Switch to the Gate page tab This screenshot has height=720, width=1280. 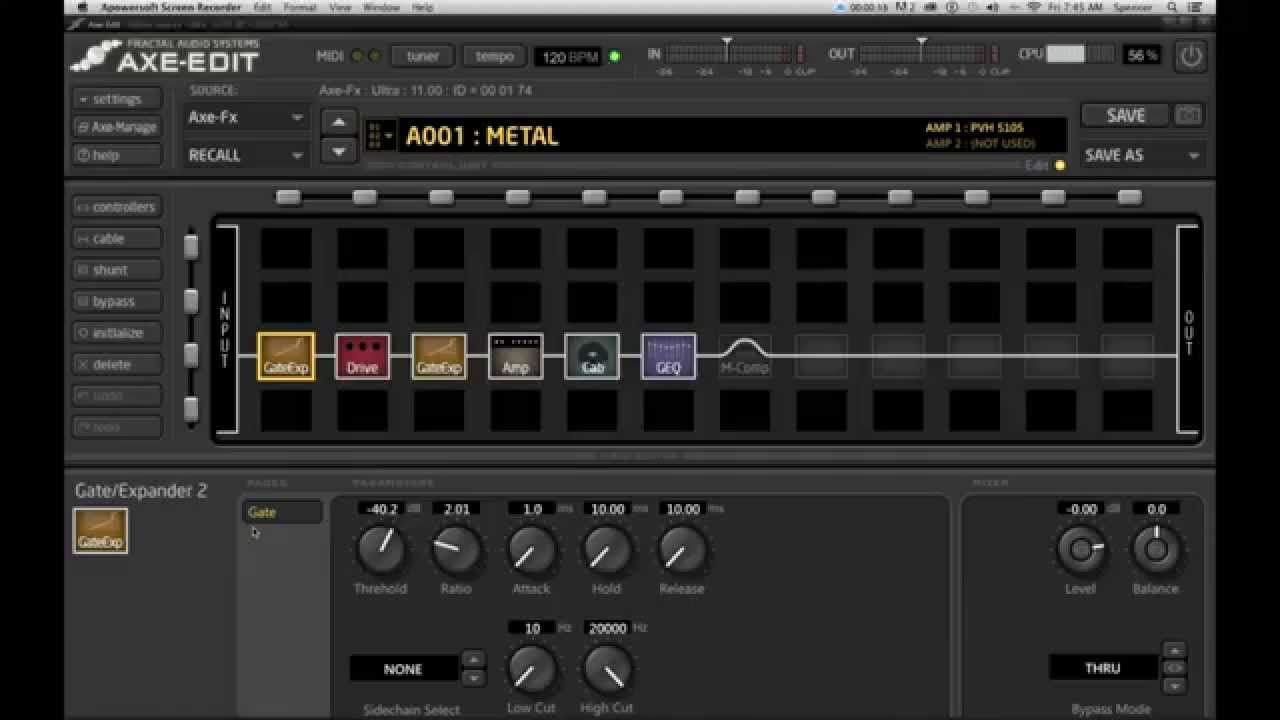tap(282, 512)
